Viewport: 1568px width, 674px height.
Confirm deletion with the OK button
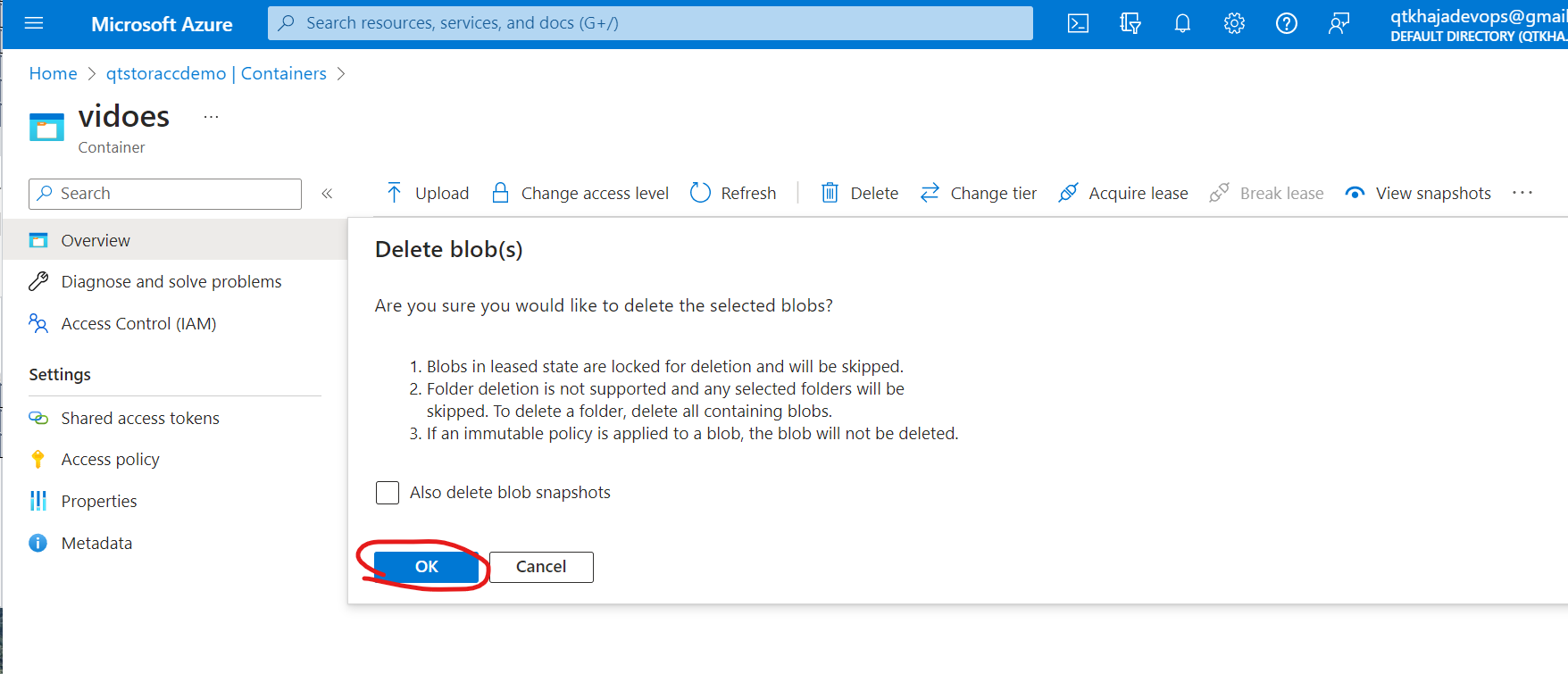click(426, 567)
